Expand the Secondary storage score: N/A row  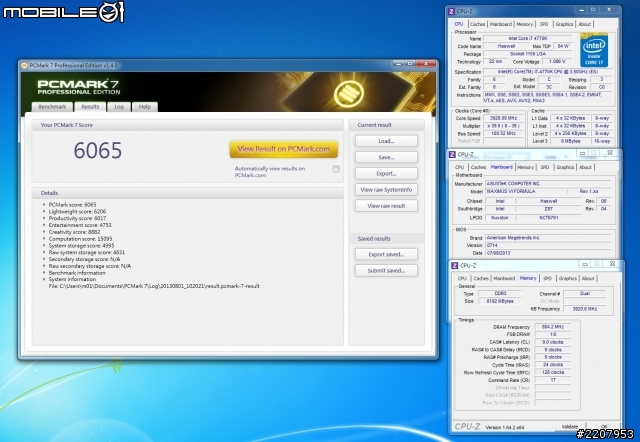pos(44,259)
